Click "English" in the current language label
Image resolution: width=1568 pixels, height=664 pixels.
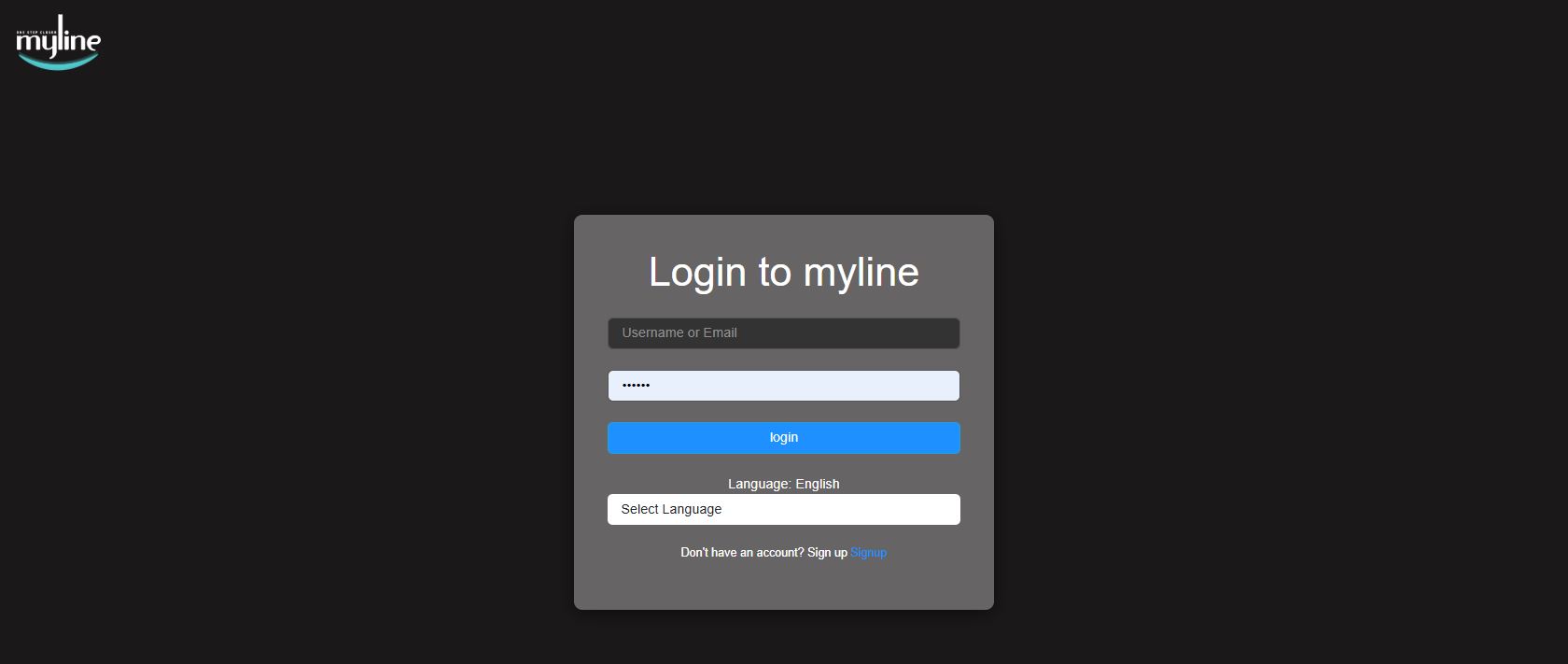click(818, 484)
